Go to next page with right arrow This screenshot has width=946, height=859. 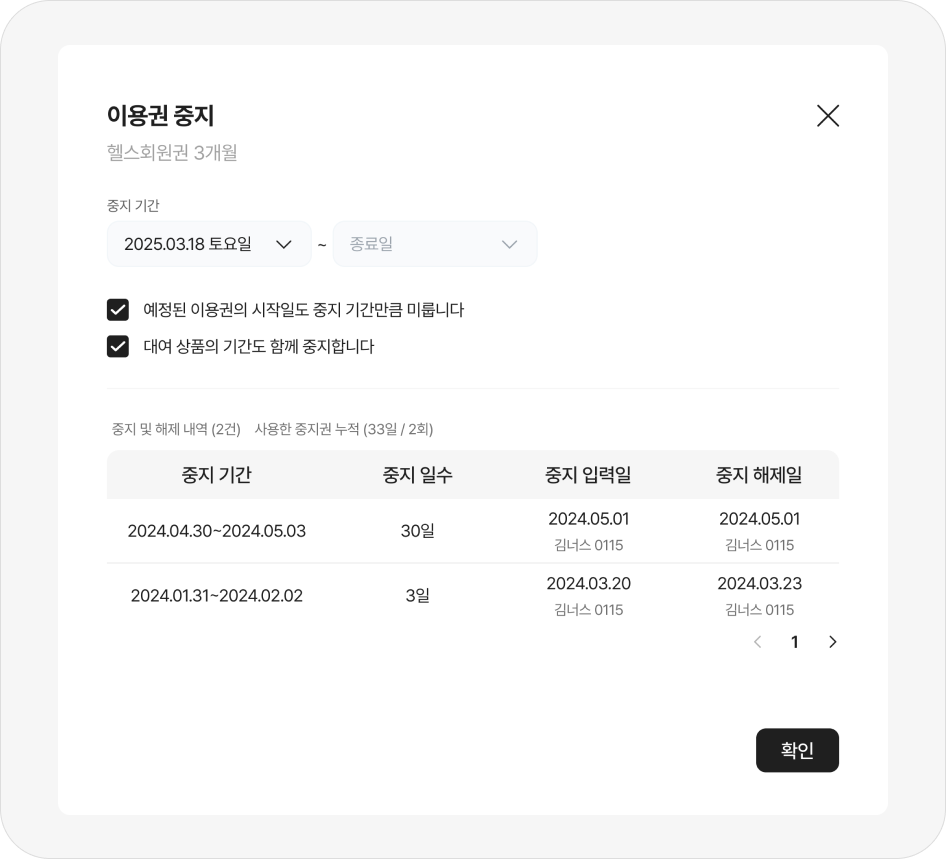click(833, 642)
